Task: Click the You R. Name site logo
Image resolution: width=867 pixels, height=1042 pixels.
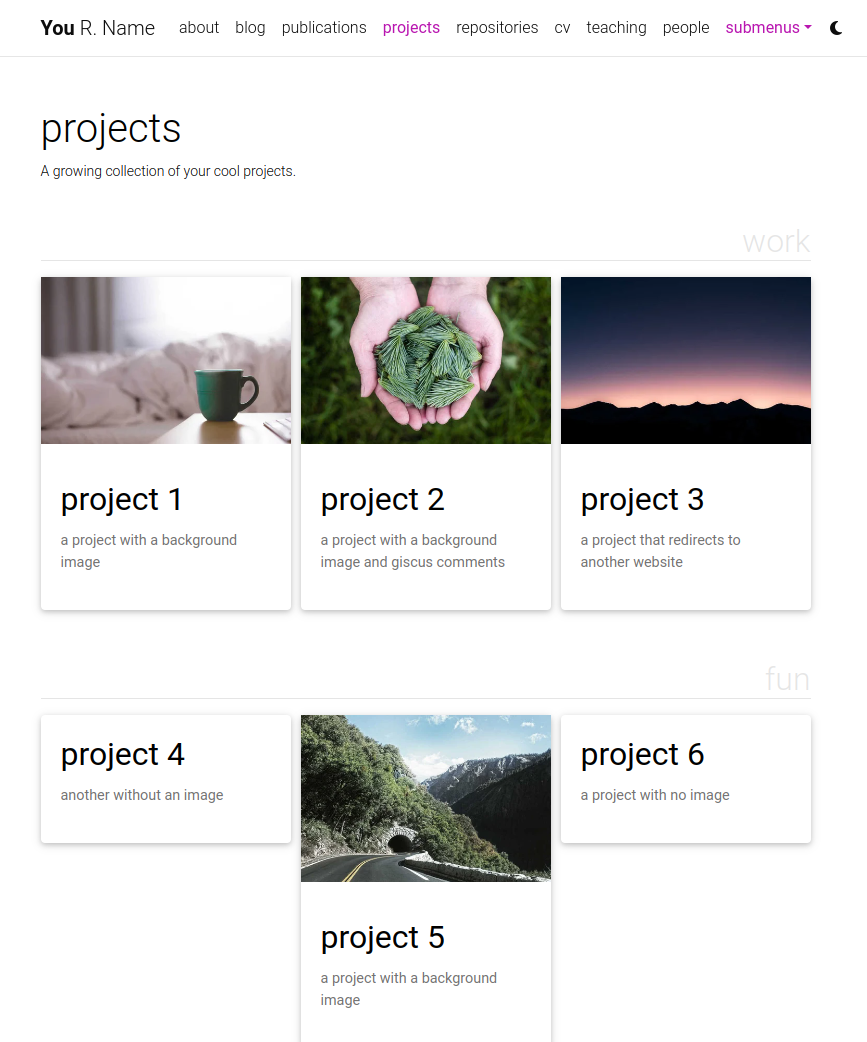Action: point(97,28)
